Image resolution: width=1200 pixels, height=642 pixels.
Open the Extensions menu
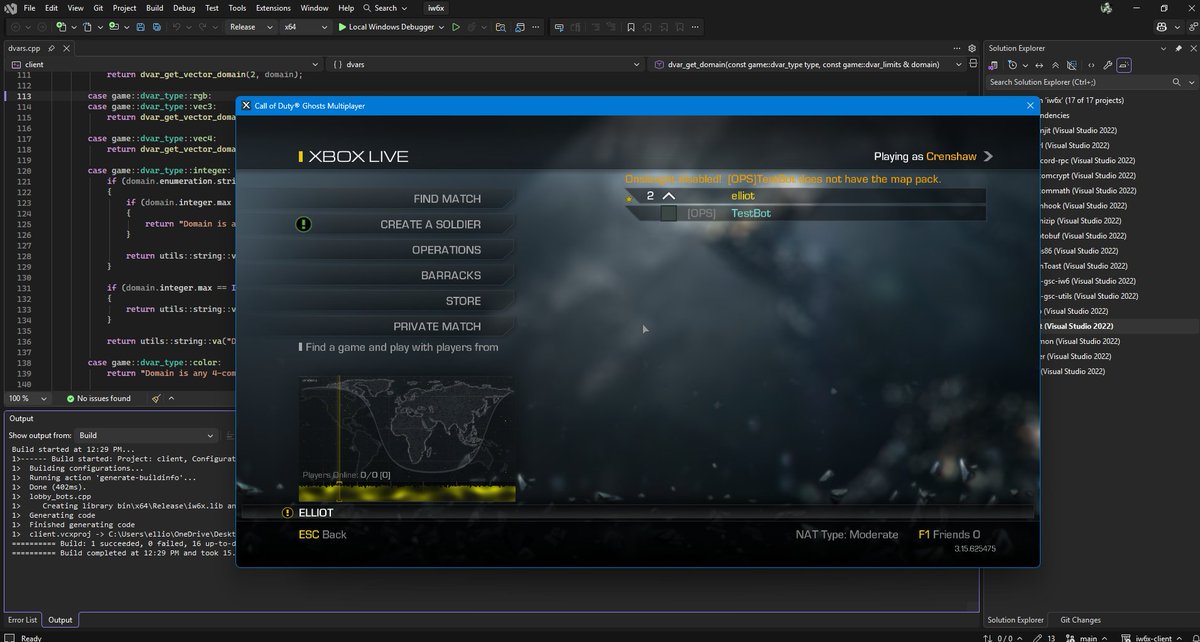pyautogui.click(x=273, y=8)
